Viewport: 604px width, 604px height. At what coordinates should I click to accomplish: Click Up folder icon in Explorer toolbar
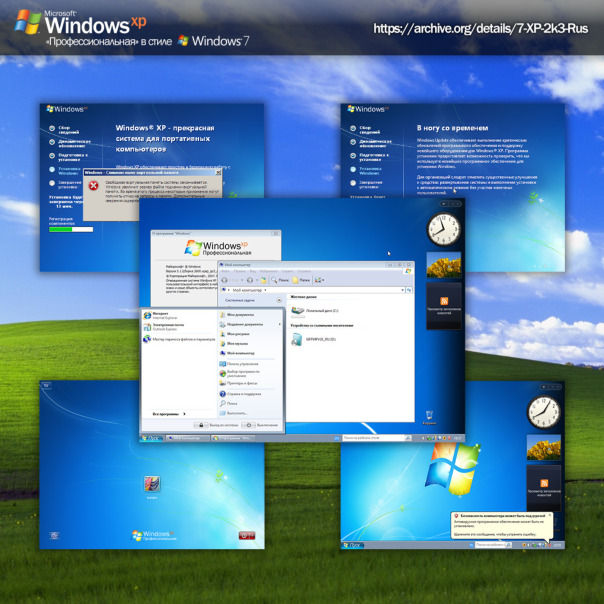pos(263,280)
